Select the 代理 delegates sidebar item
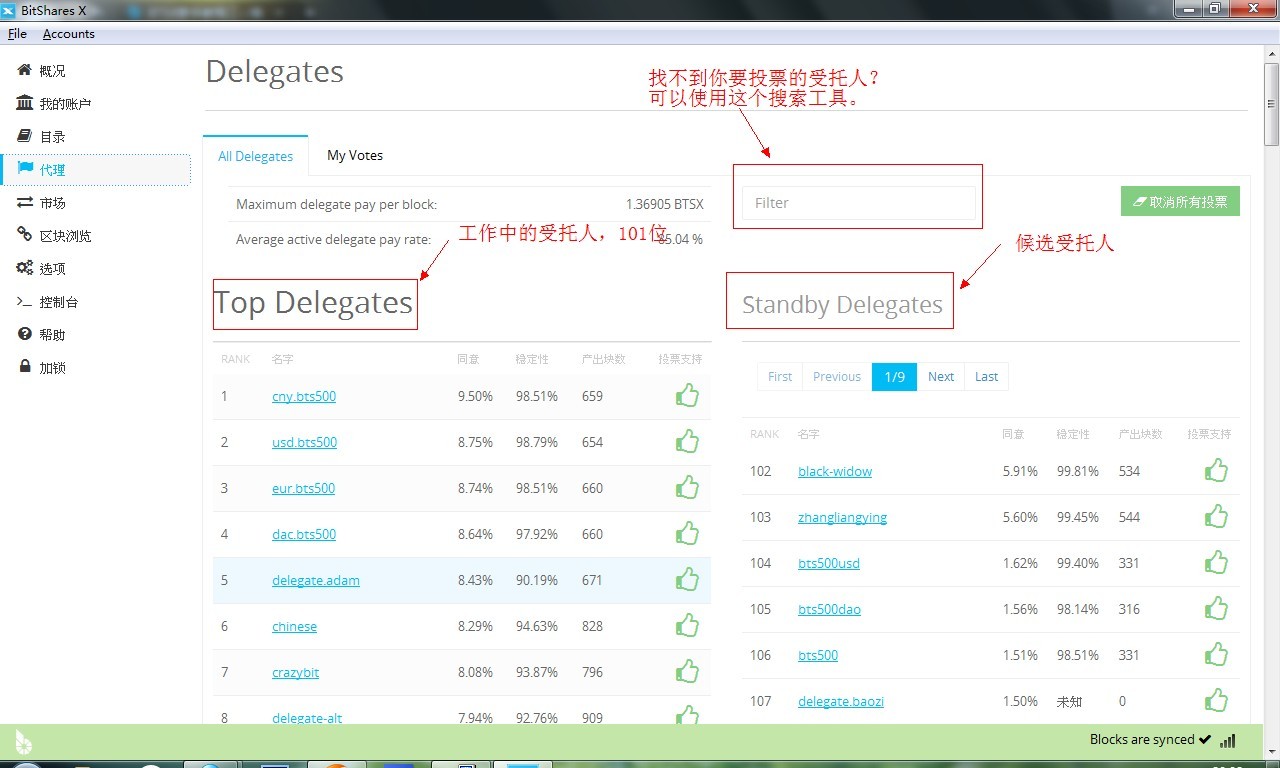Image resolution: width=1280 pixels, height=768 pixels. coord(95,170)
